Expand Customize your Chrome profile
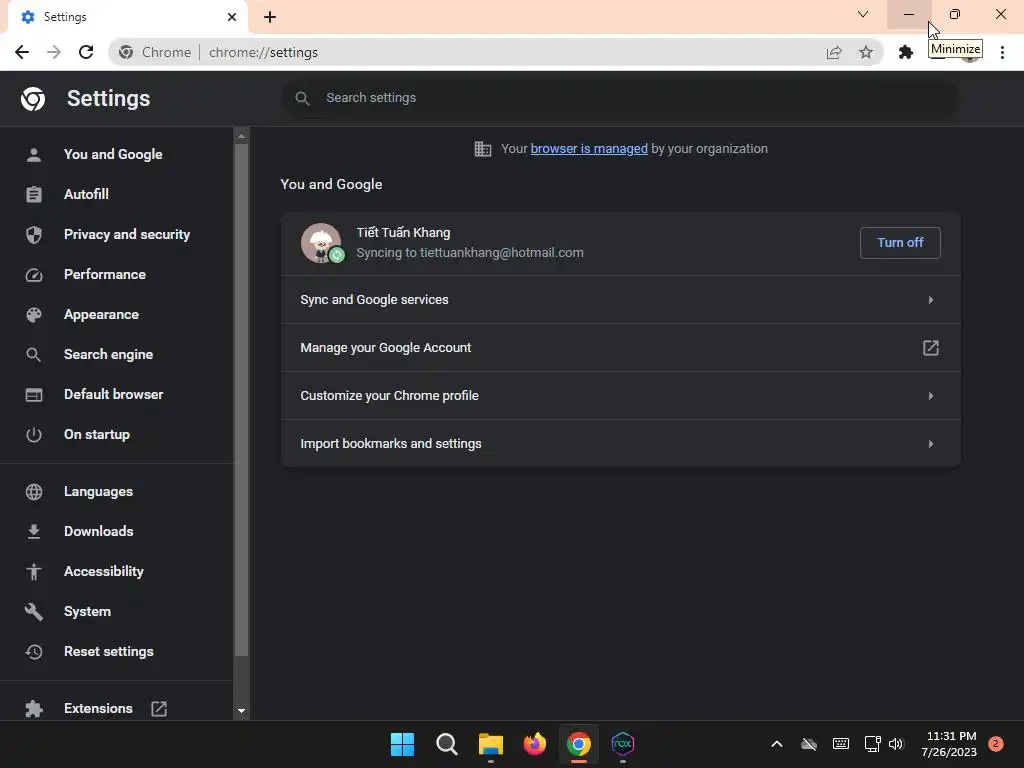This screenshot has width=1024, height=768. [620, 396]
